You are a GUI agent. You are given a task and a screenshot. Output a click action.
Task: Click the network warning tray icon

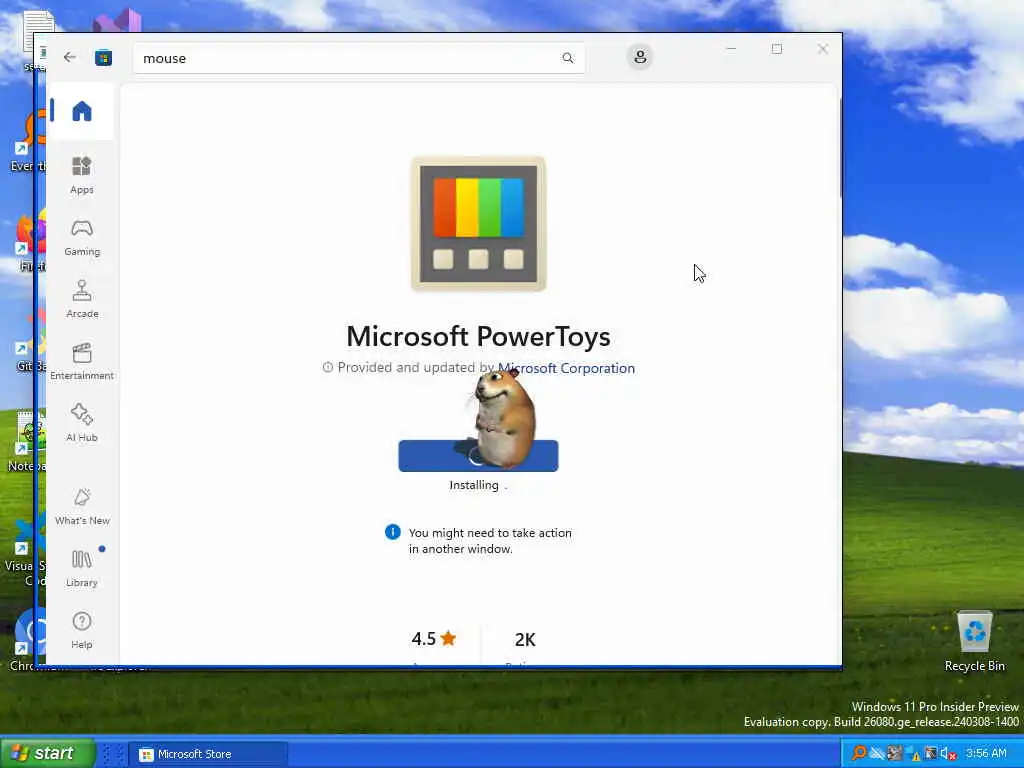(912, 754)
